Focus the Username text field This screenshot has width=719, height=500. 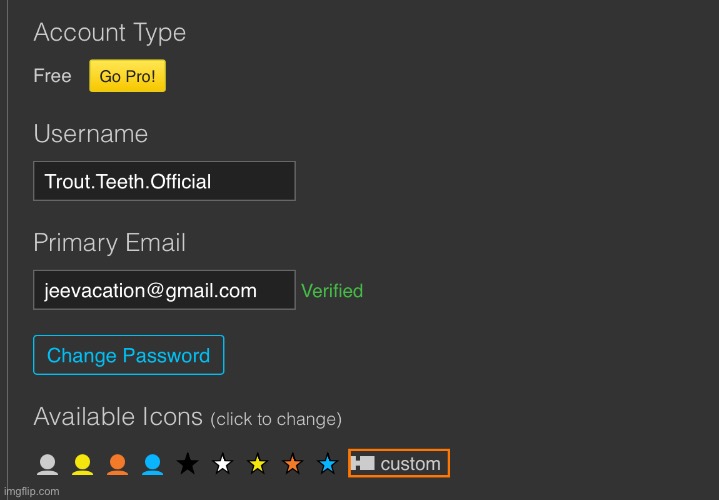(164, 181)
